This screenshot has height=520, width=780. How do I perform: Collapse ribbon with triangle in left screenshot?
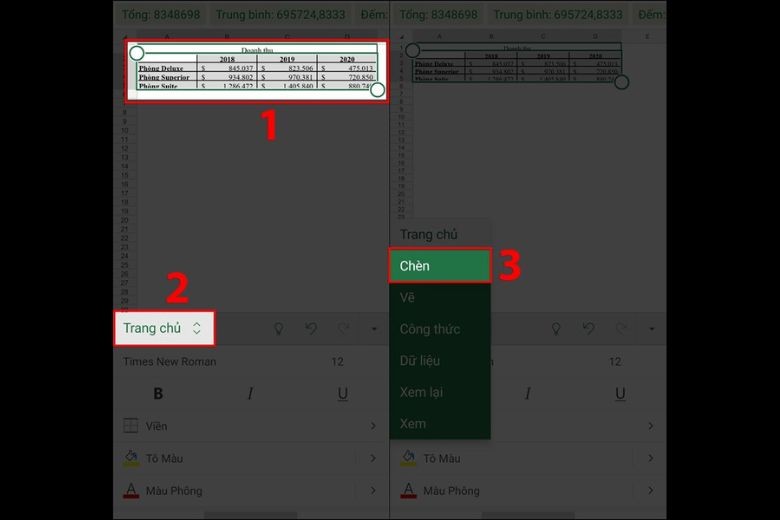[x=374, y=329]
